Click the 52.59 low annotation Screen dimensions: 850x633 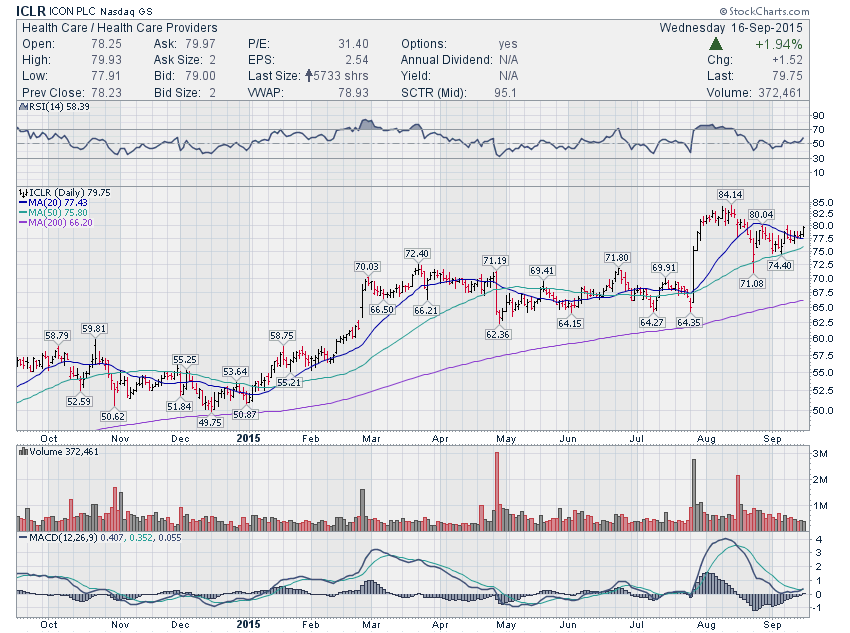pyautogui.click(x=79, y=402)
